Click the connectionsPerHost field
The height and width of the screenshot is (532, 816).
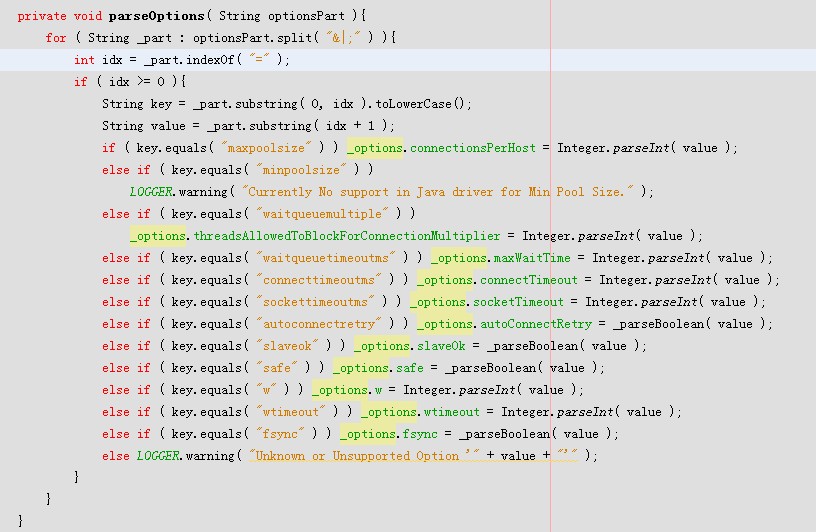click(x=473, y=148)
